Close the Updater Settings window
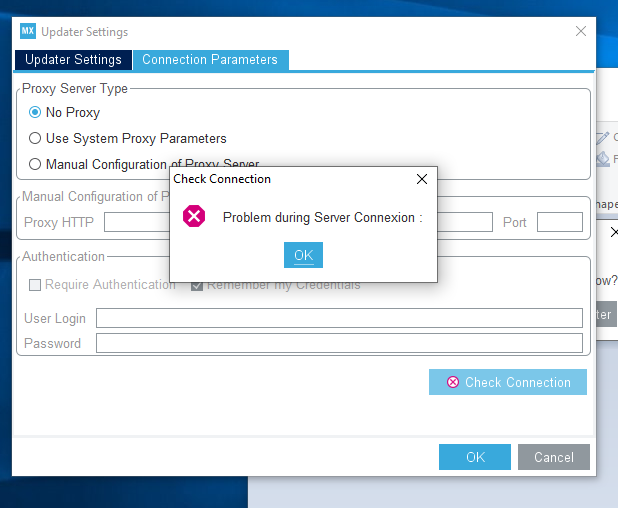This screenshot has height=508, width=618. click(x=581, y=31)
